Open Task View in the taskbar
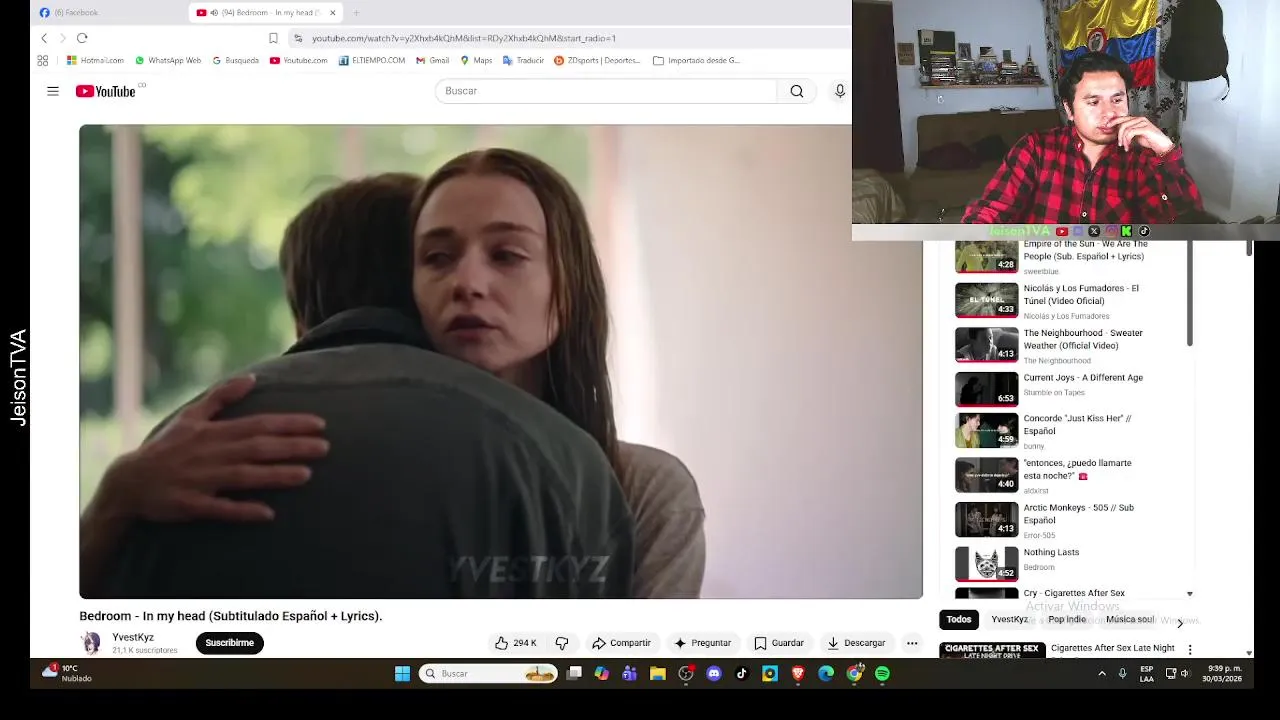The image size is (1280, 720). [574, 674]
